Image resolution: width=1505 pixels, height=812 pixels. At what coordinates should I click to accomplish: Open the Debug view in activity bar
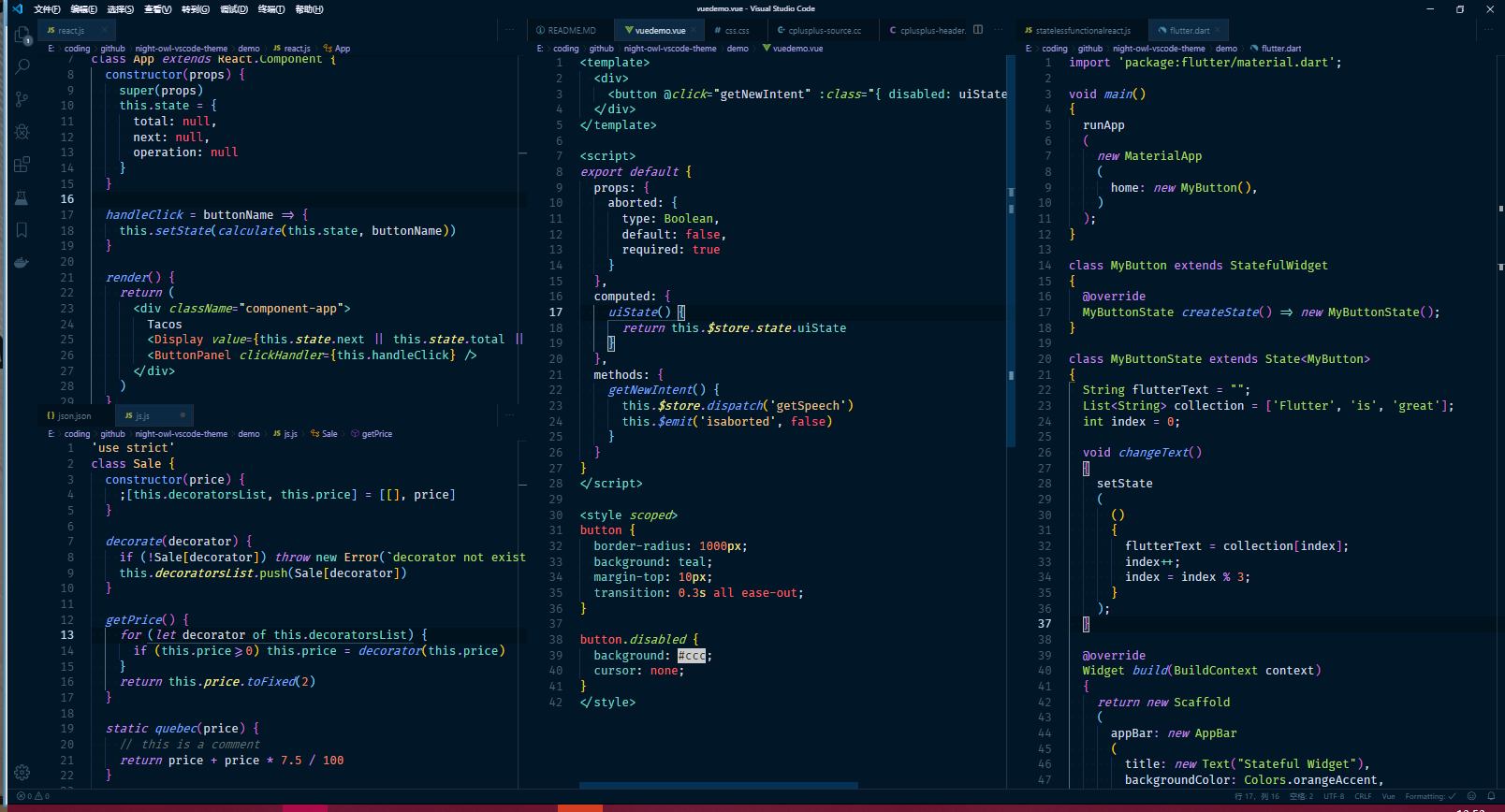(22, 132)
